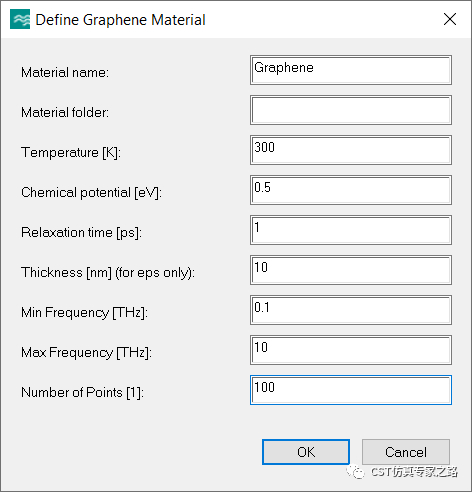
Task: Click the "Relaxation time [ps]:" label
Action: pyautogui.click(x=81, y=233)
